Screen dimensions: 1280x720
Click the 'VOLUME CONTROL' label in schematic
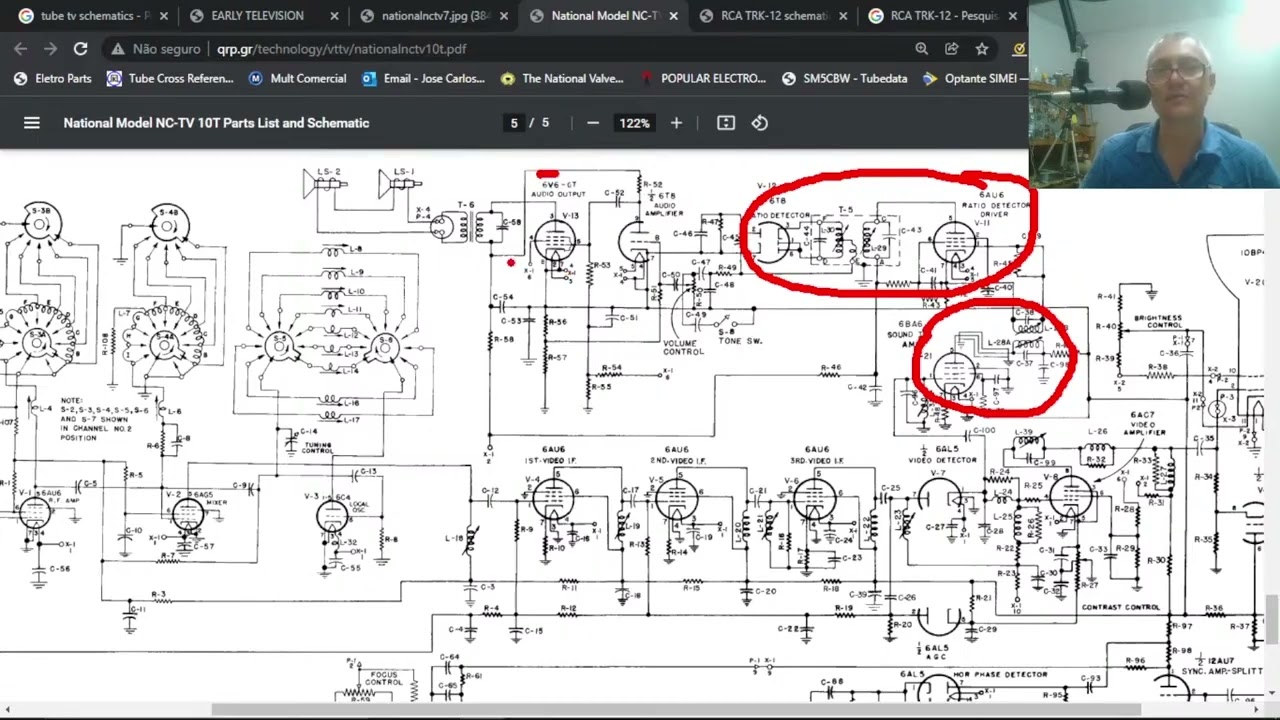(x=683, y=347)
